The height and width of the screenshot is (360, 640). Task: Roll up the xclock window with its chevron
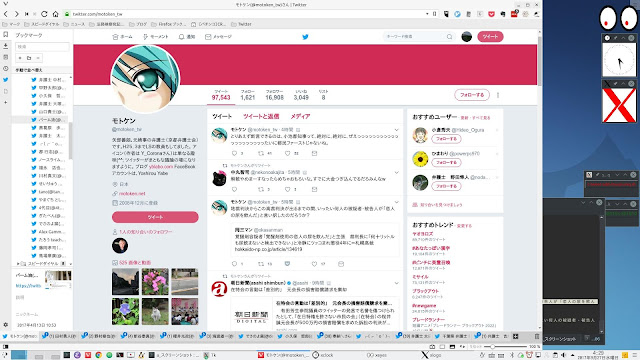pyautogui.click(x=623, y=38)
